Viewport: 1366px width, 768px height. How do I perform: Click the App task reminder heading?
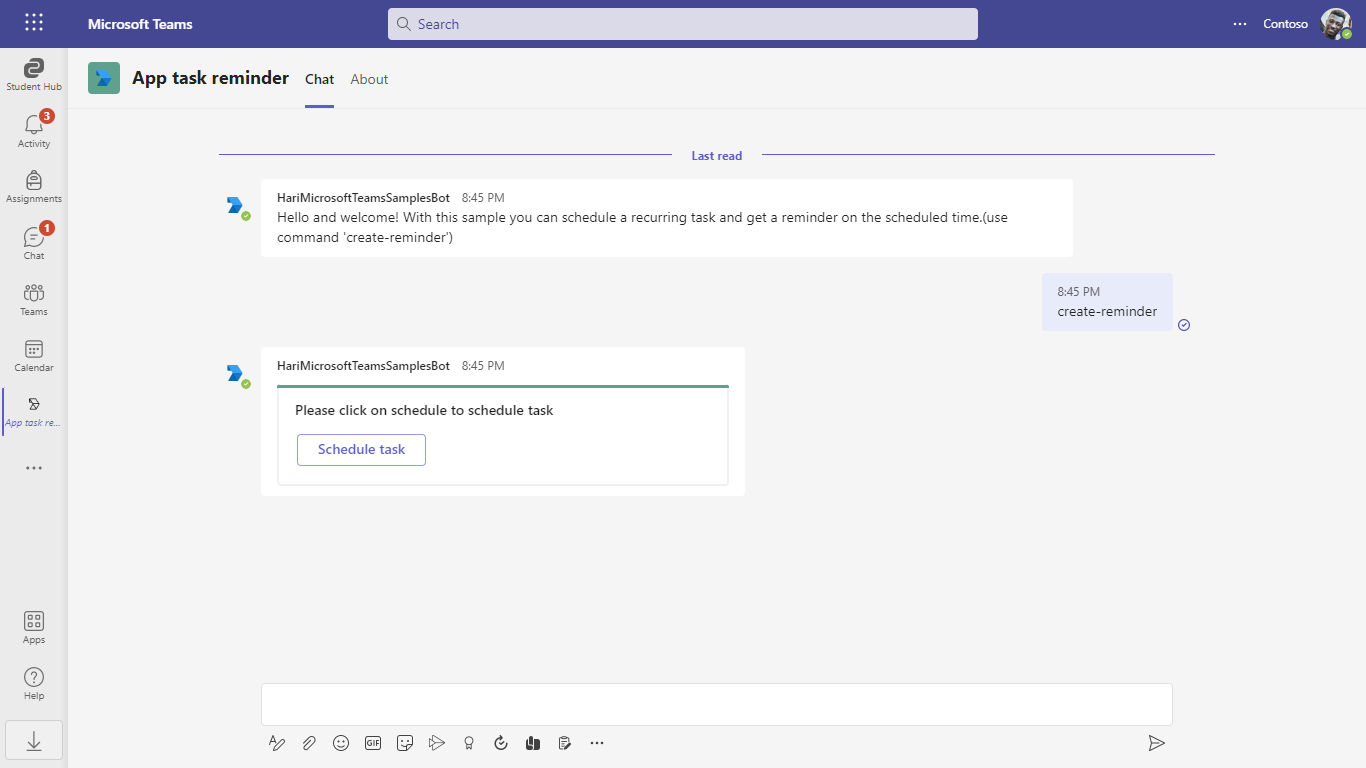210,78
